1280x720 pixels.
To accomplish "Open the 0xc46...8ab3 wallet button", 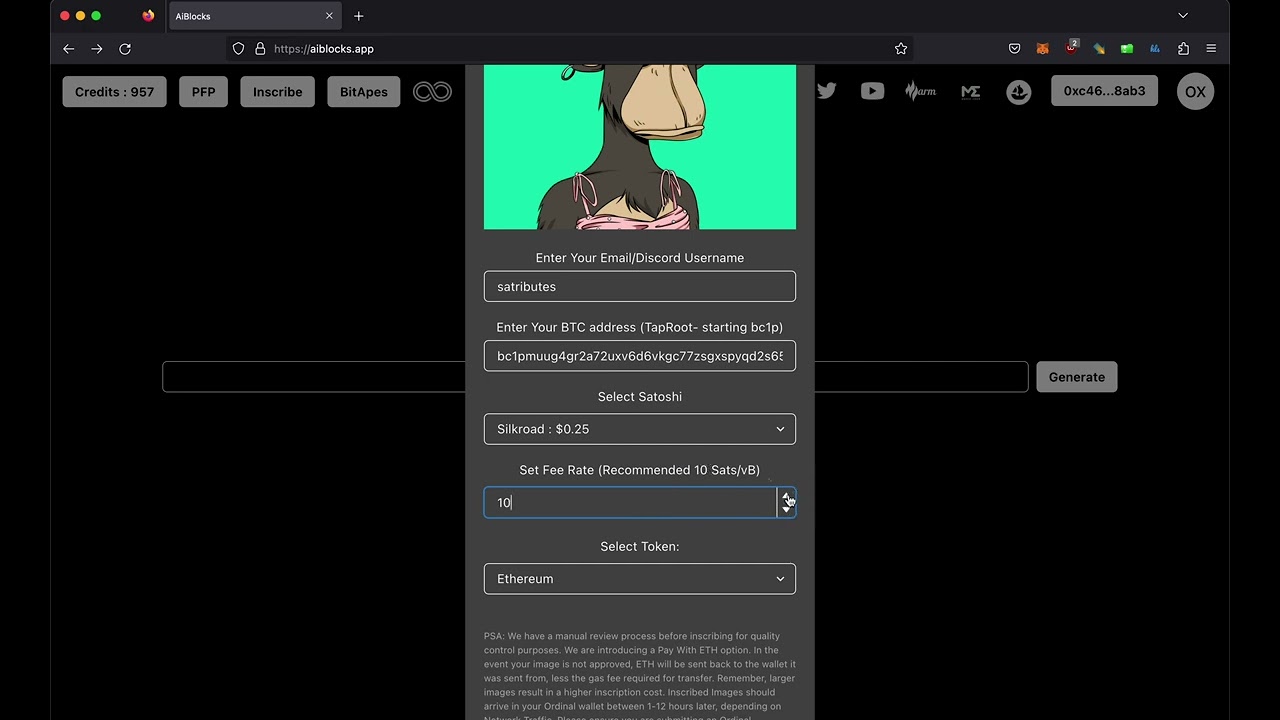I will (1104, 91).
